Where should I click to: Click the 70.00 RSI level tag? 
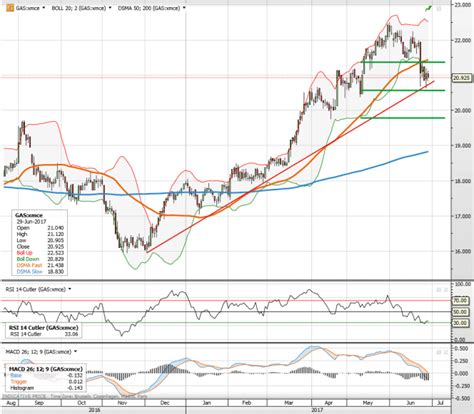pos(460,301)
